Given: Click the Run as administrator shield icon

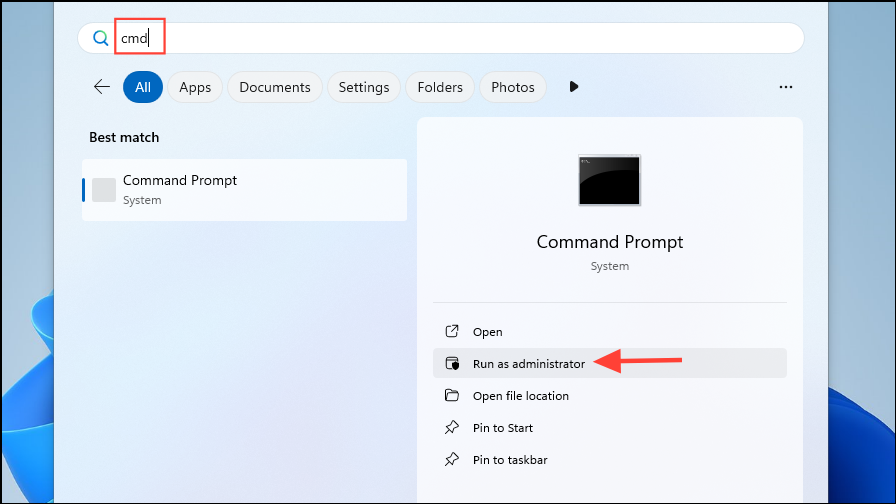Looking at the screenshot, I should coord(452,363).
